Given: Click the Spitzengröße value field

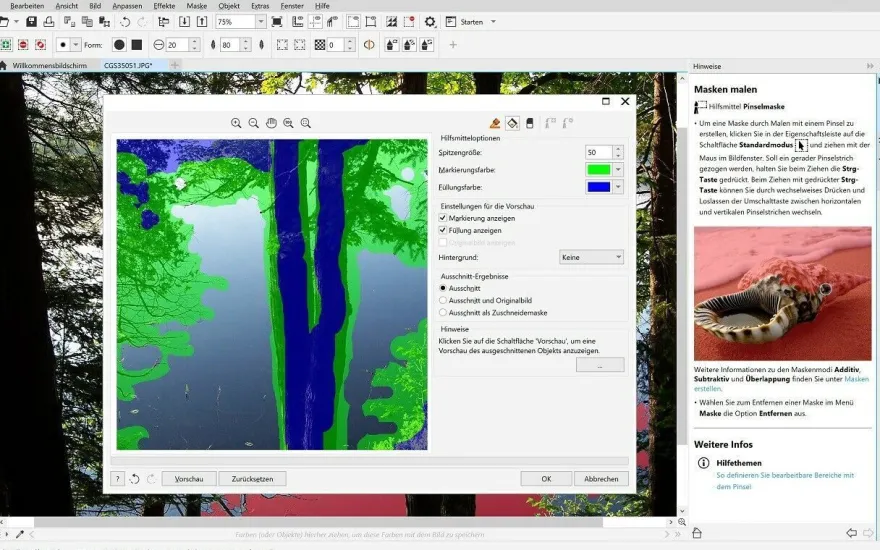Looking at the screenshot, I should pos(598,152).
